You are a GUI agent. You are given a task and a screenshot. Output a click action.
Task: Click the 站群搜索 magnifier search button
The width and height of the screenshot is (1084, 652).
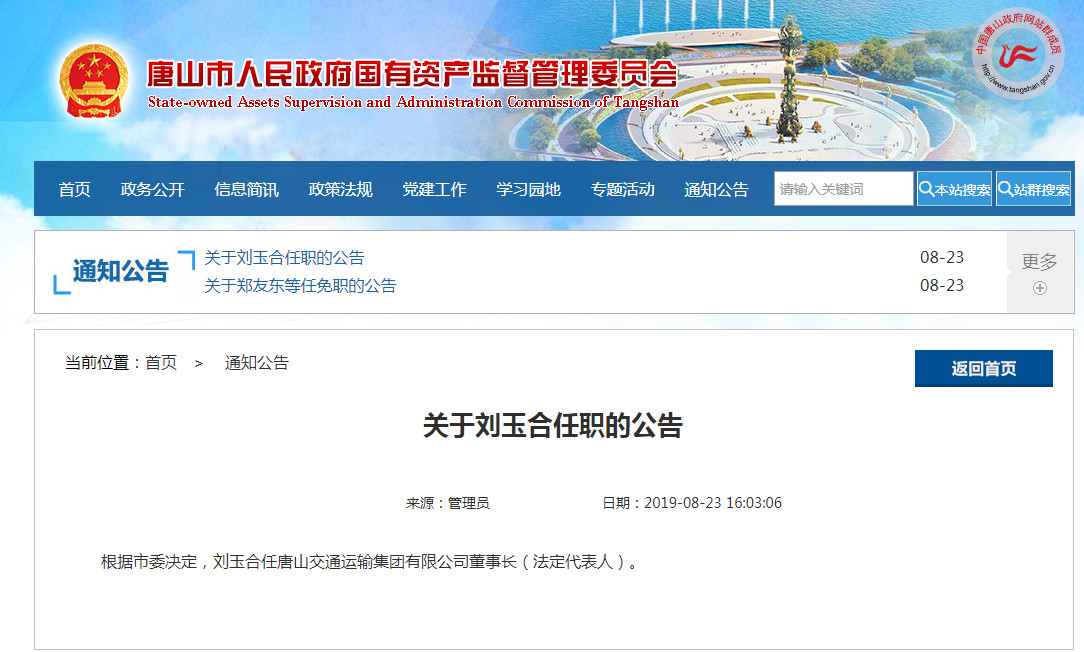pos(1033,189)
